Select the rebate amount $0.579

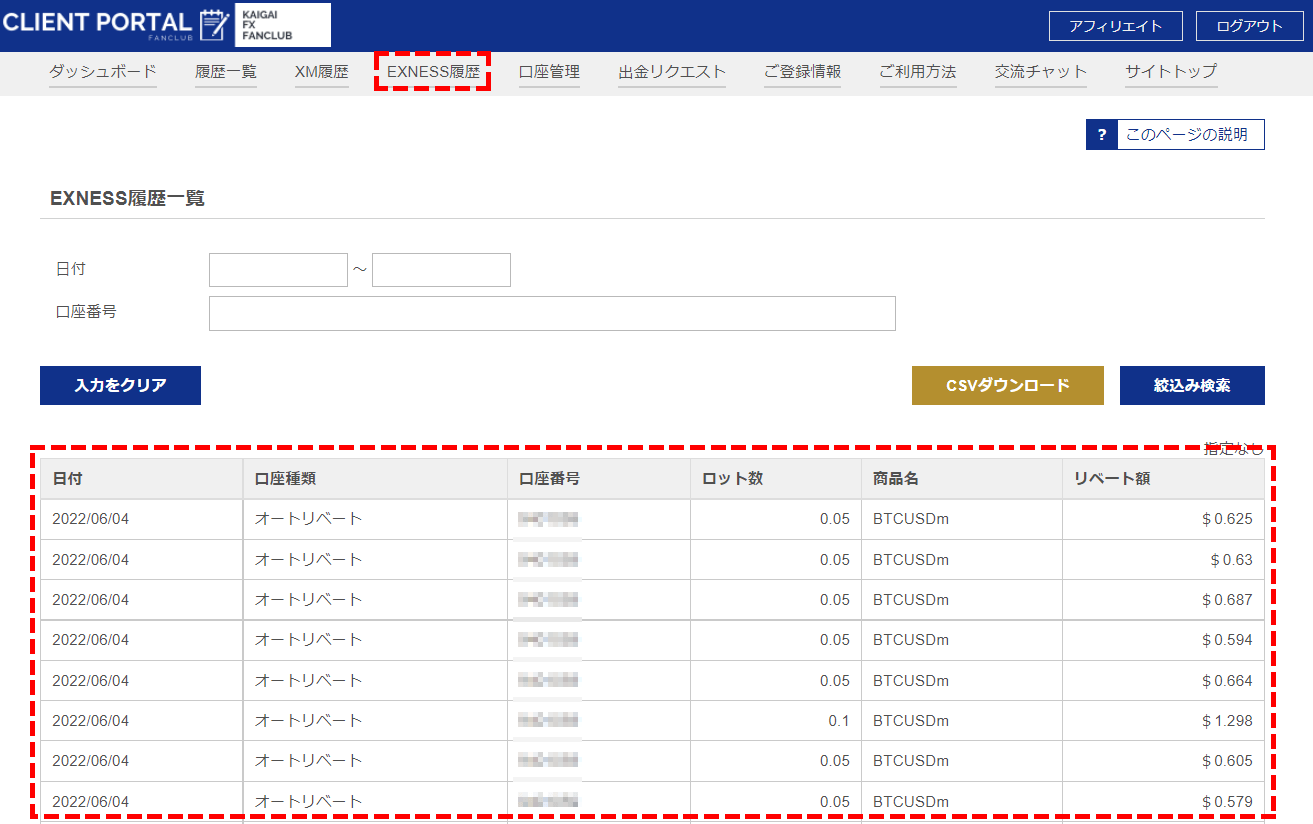pos(1227,801)
